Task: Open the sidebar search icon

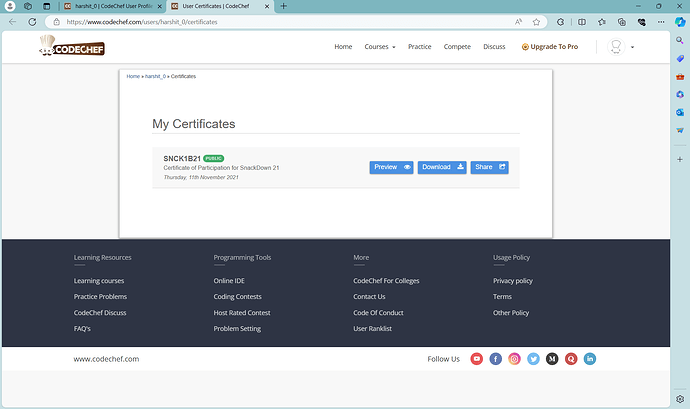Action: click(x=680, y=41)
